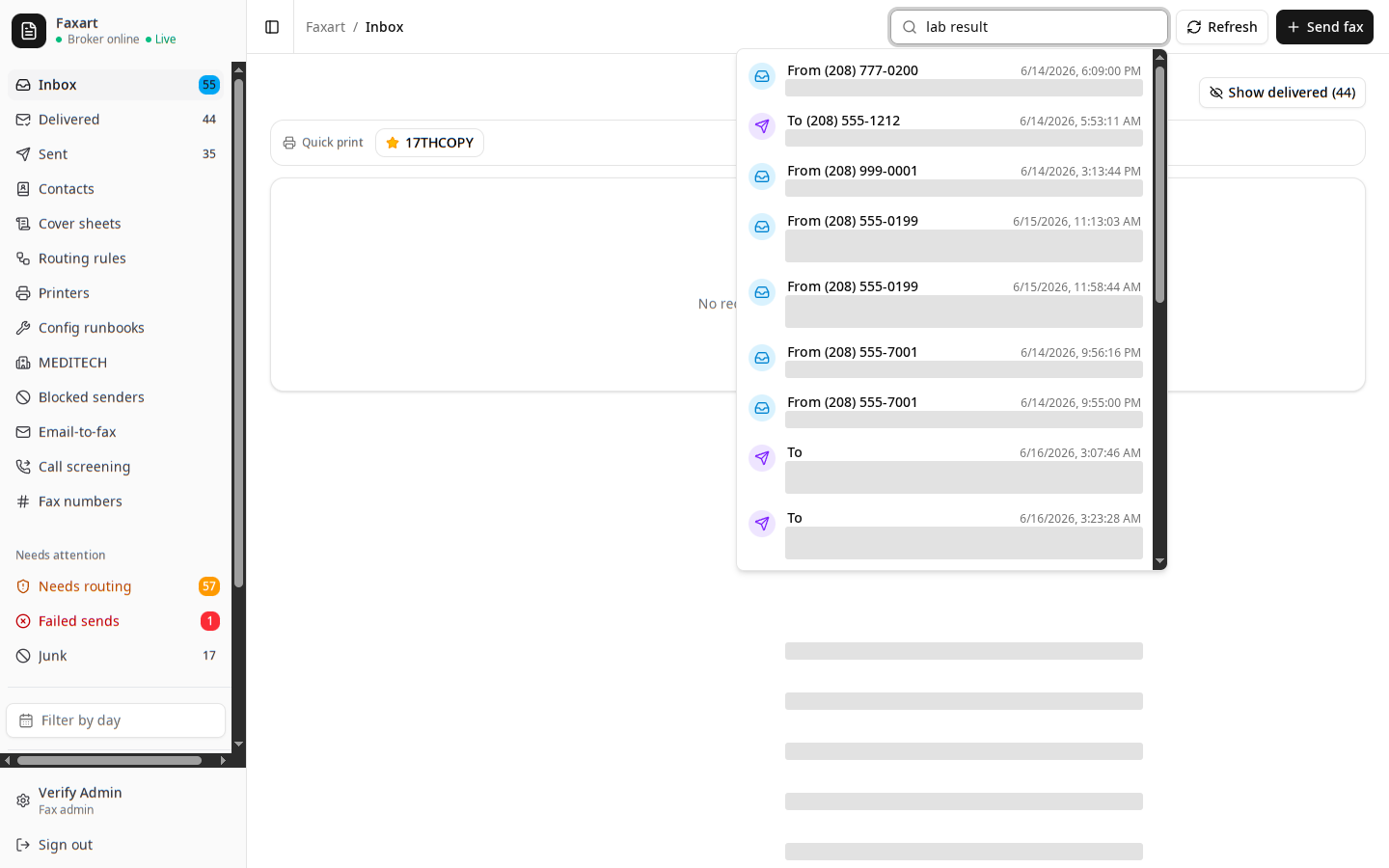
Task: Toggle Show delivered (44) visibility
Action: (x=1282, y=93)
